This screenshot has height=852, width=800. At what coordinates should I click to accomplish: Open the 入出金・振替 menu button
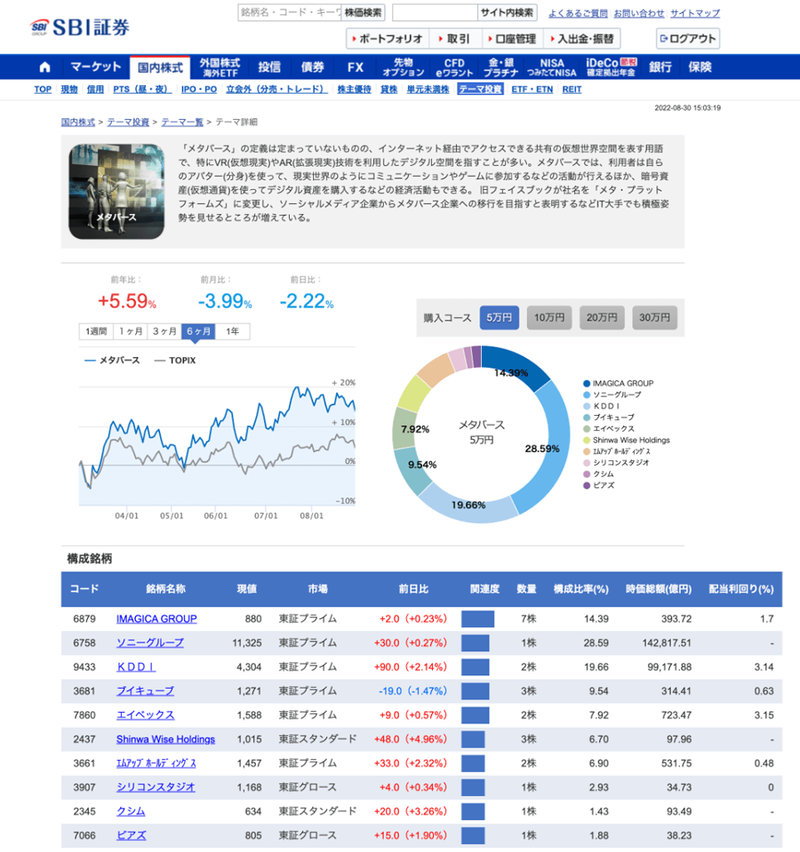point(582,39)
